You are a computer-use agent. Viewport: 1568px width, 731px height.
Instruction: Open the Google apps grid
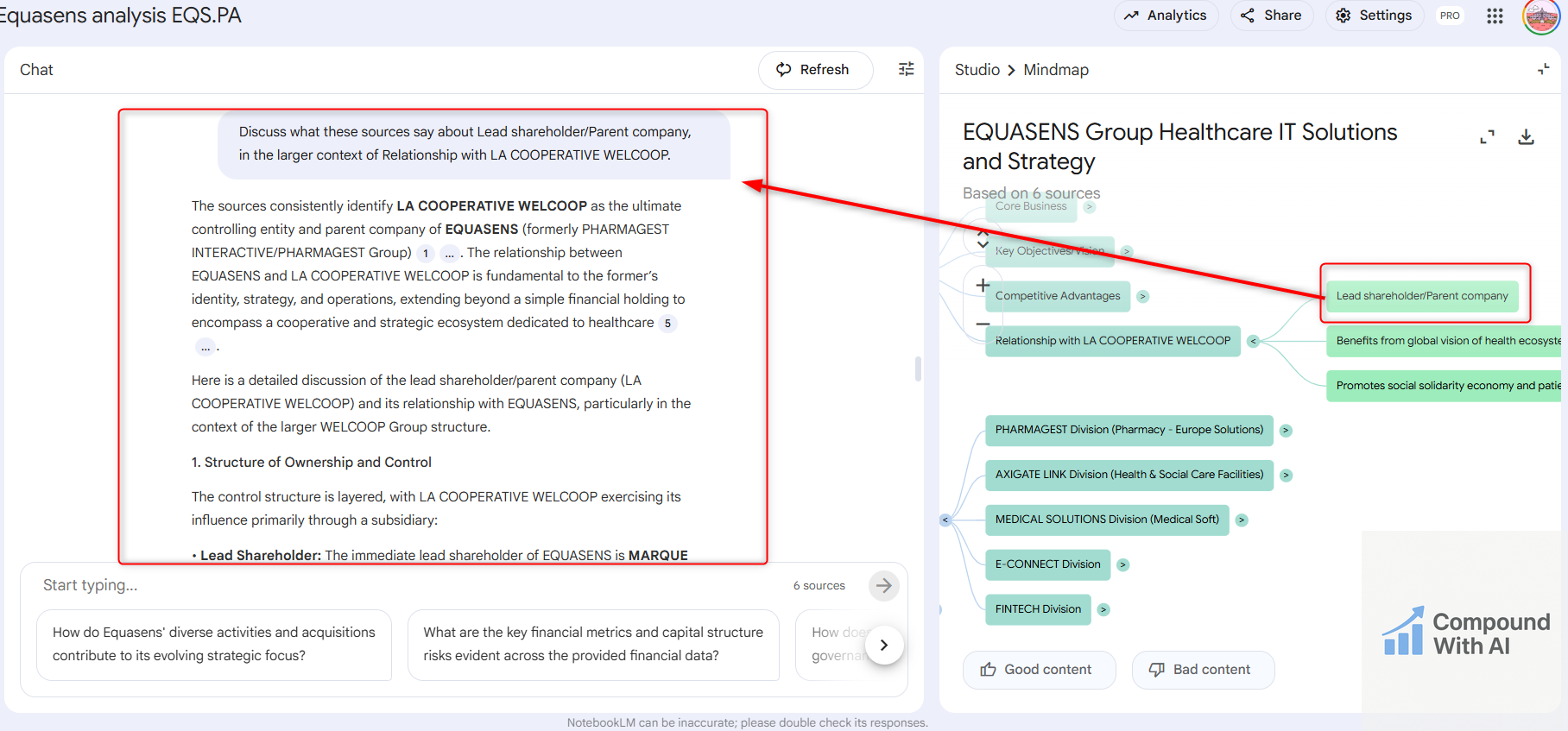pos(1495,16)
